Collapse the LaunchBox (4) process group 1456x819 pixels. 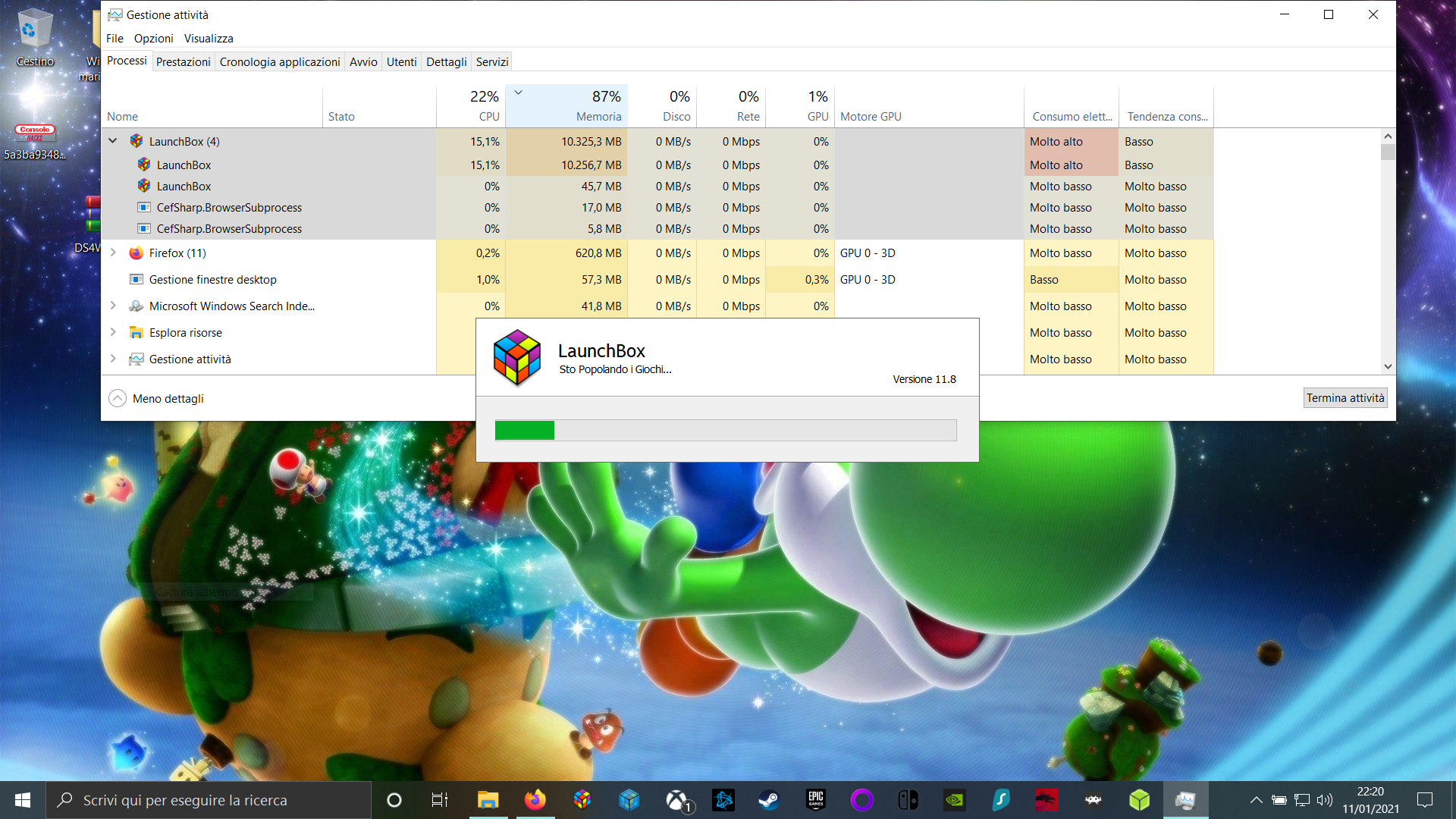113,141
